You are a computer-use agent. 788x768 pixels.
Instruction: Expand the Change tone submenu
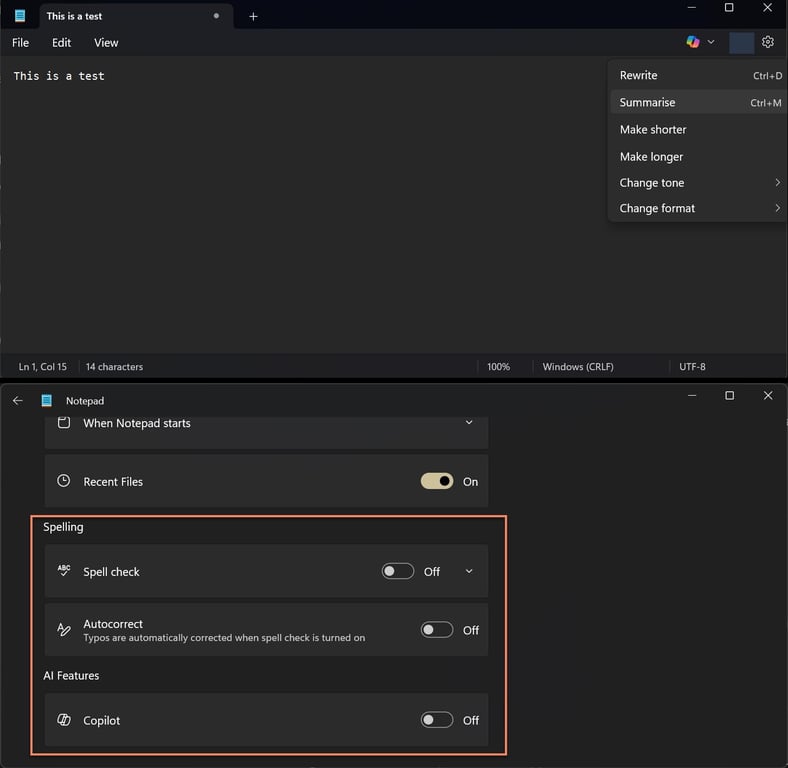coord(699,183)
